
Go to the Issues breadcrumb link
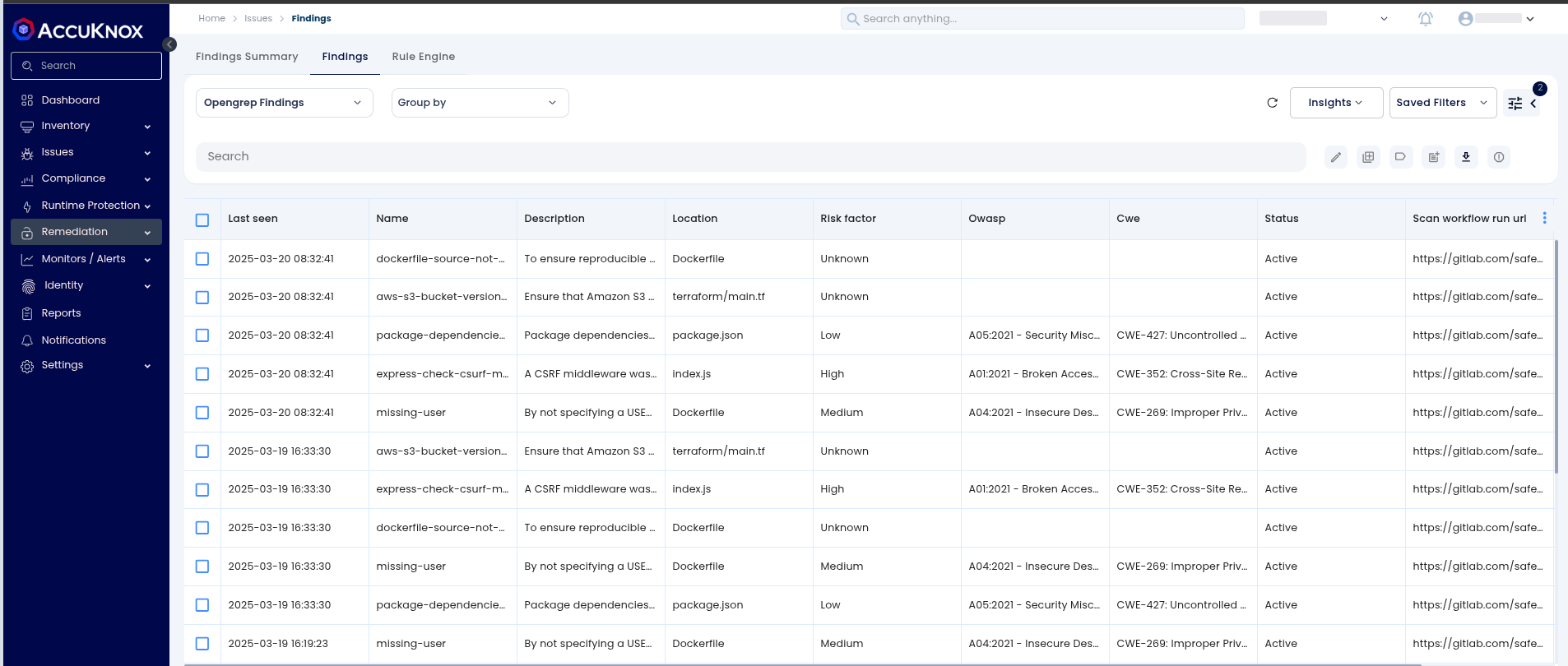(258, 18)
